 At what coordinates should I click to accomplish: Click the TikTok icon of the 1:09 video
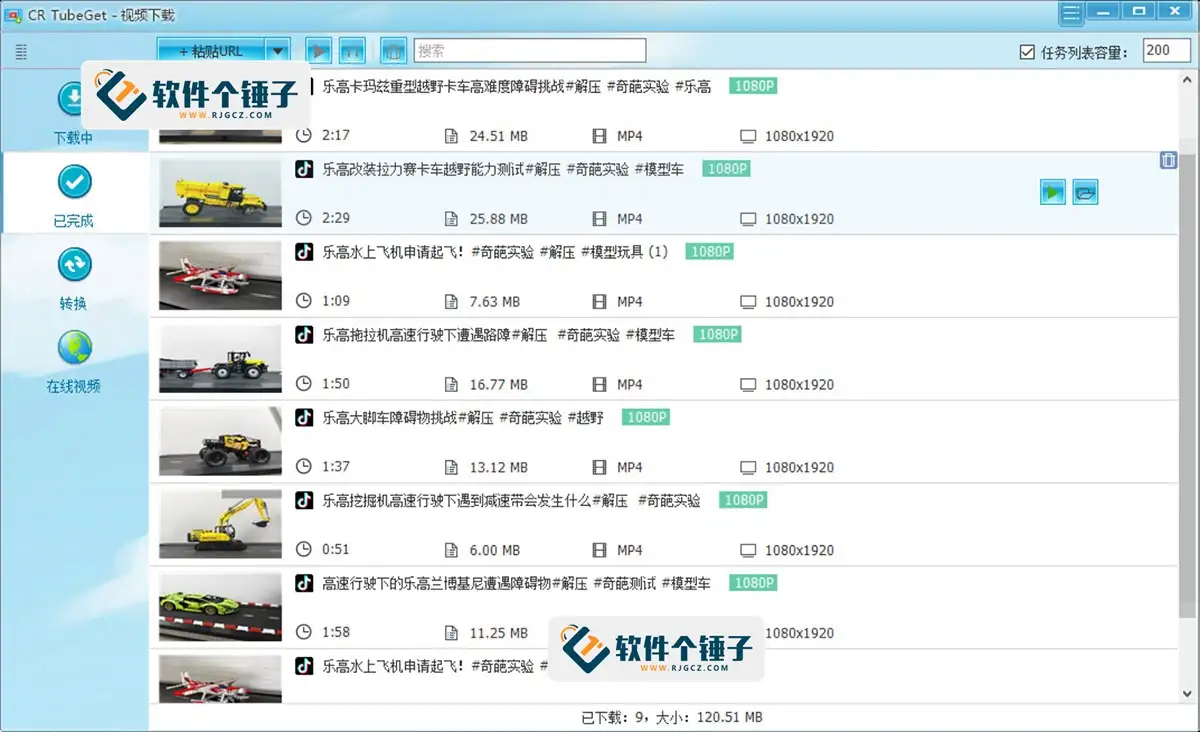pos(304,252)
